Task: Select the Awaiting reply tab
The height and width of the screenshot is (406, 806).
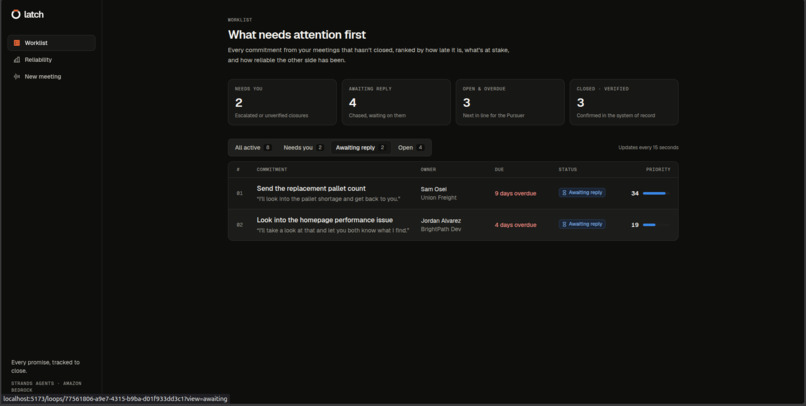Action: [x=360, y=147]
